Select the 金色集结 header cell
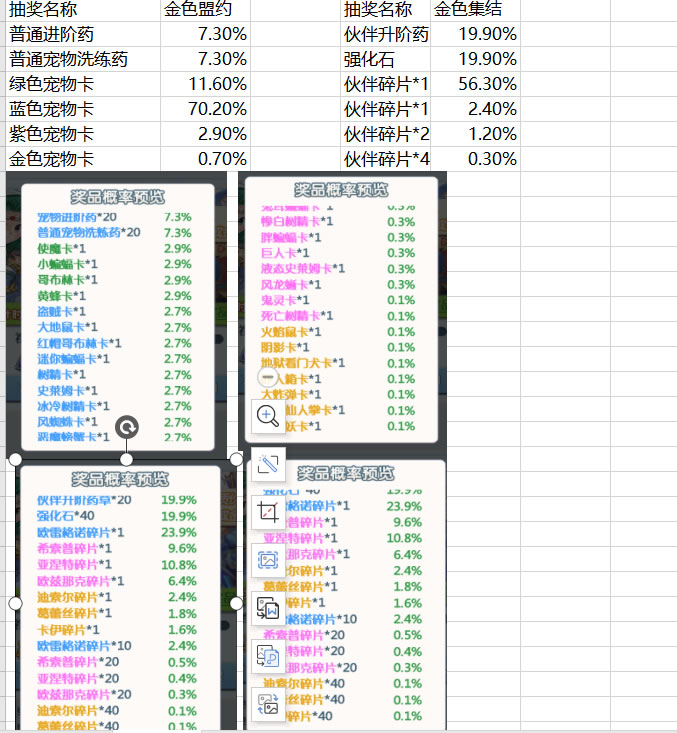 (x=475, y=9)
